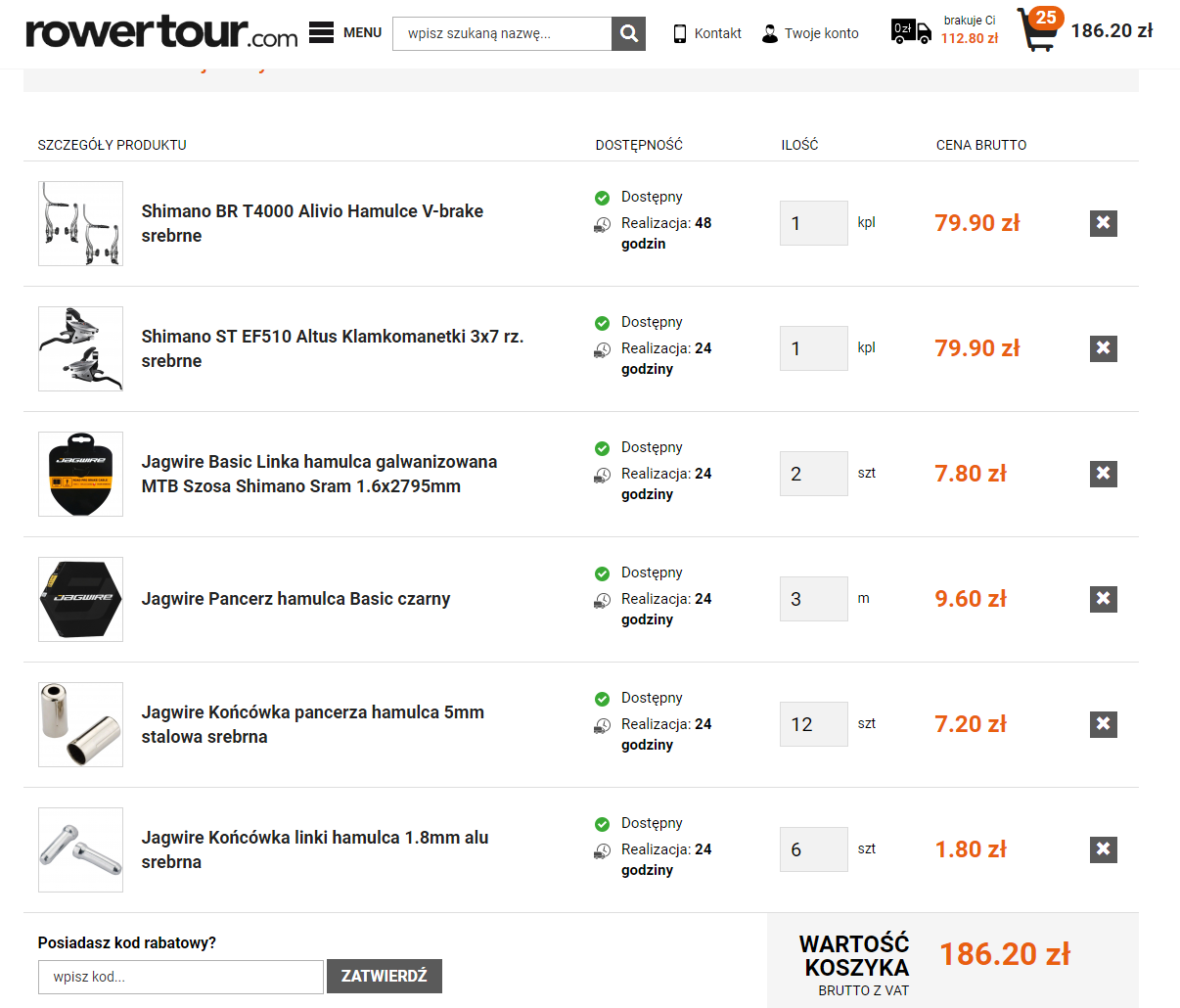Image resolution: width=1180 pixels, height=1008 pixels.
Task: Edit quantity for Jagwire Pancerz hamulca
Action: [813, 599]
